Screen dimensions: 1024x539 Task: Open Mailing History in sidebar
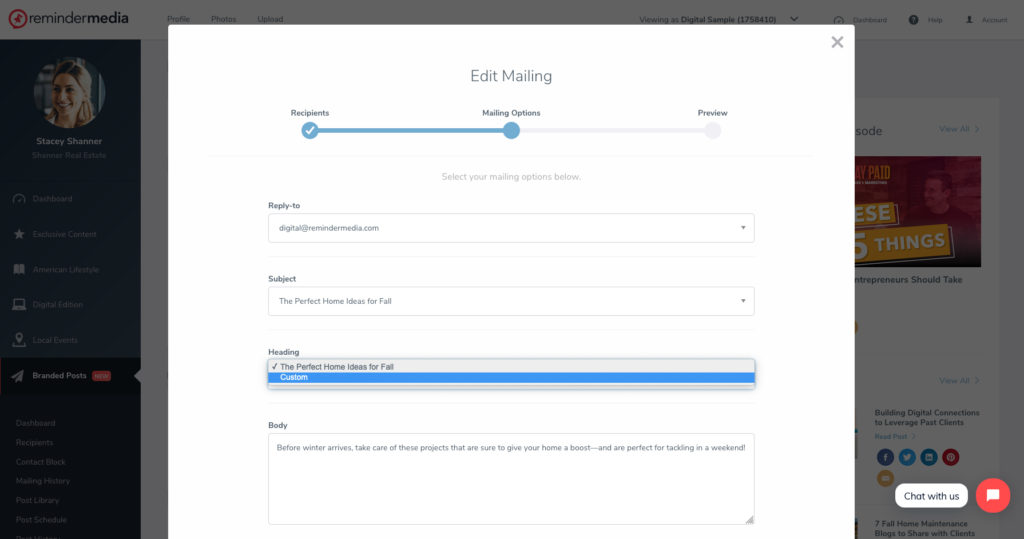[43, 481]
